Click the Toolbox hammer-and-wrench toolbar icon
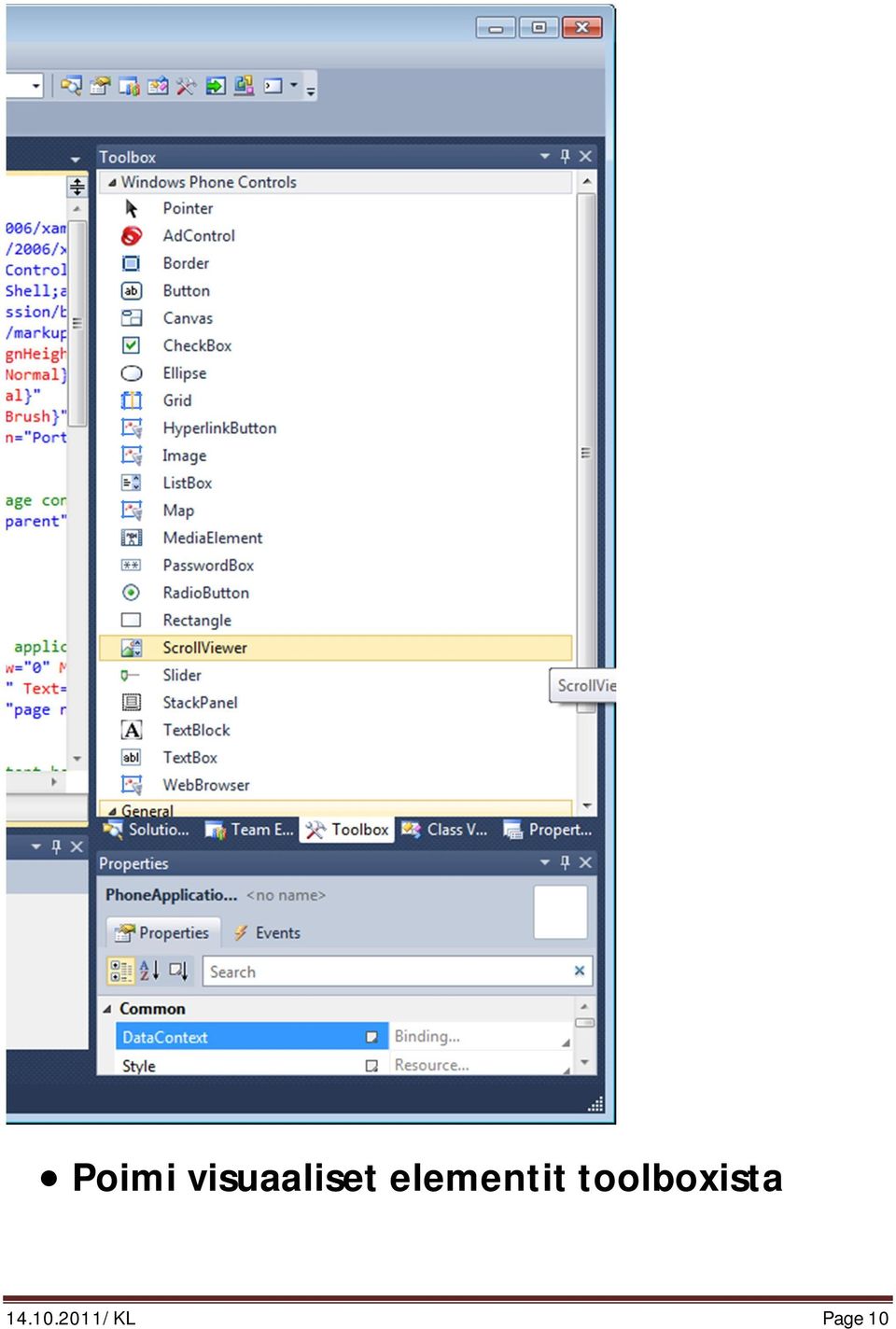Screen dimensions: 896x1329 click(x=186, y=86)
